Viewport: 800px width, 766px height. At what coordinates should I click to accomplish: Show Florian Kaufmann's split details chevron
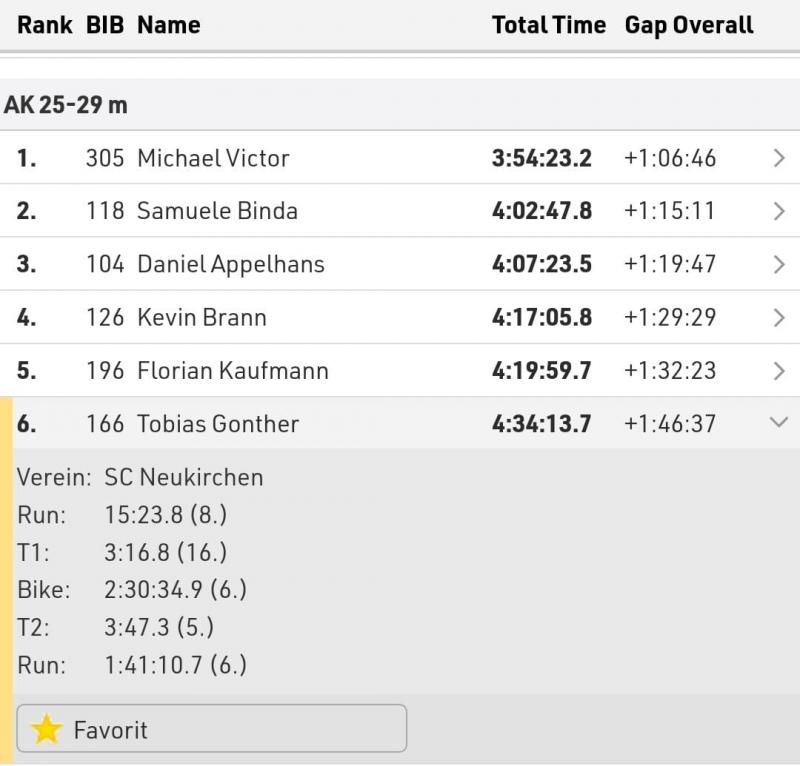tap(779, 370)
